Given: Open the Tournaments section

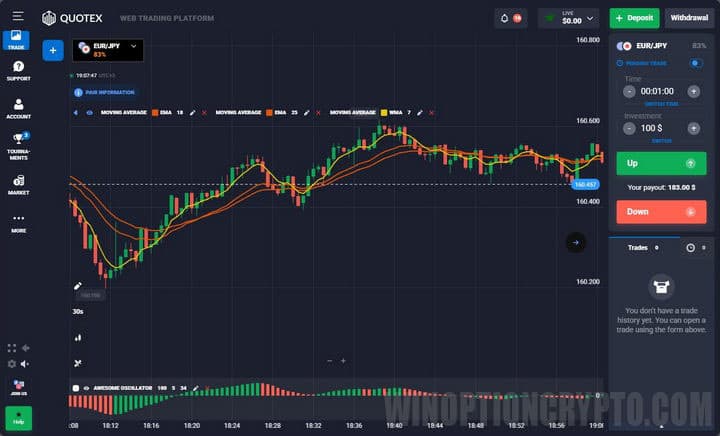Looking at the screenshot, I should coord(18,146).
